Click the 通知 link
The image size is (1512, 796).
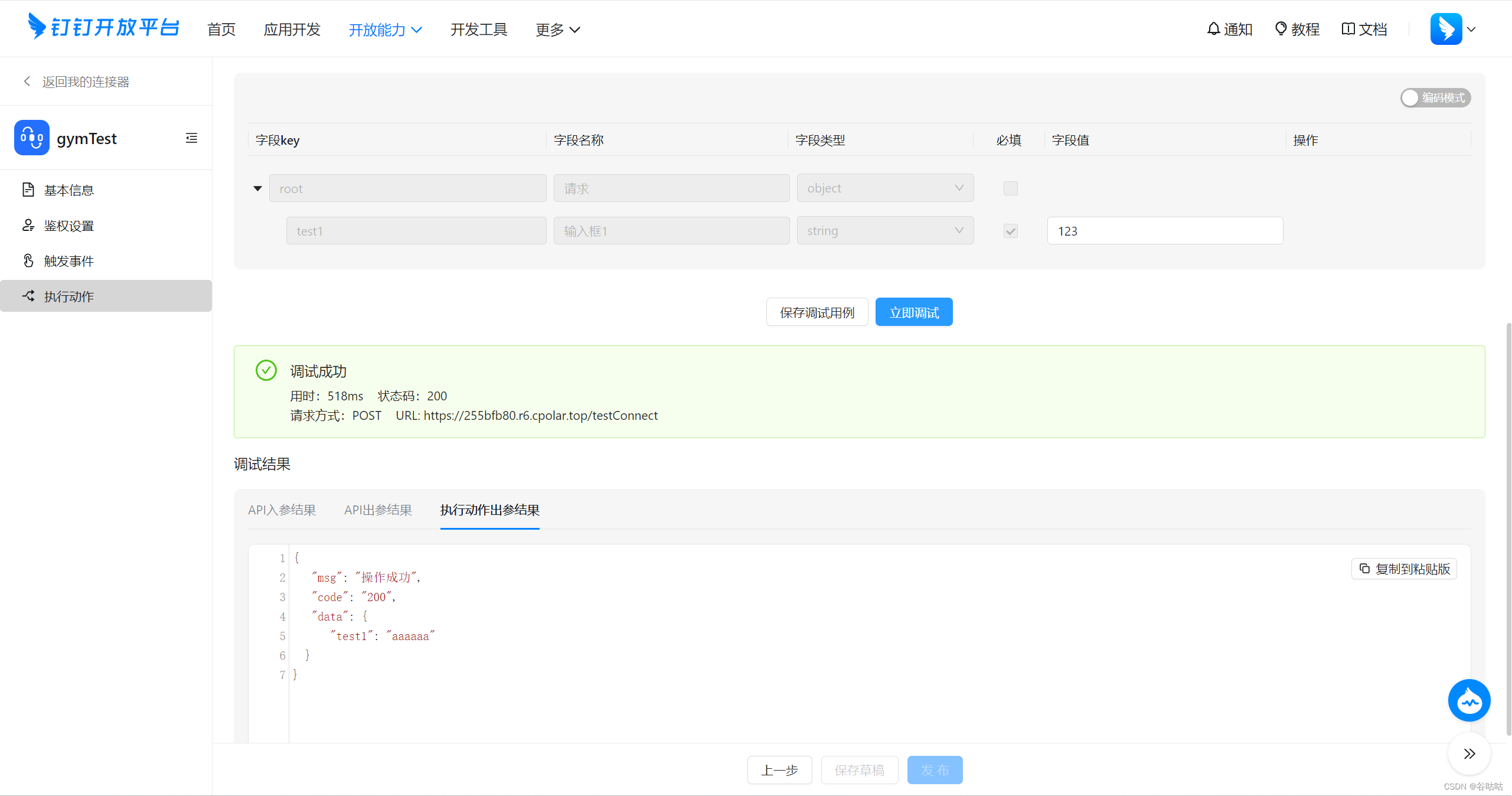1230,29
